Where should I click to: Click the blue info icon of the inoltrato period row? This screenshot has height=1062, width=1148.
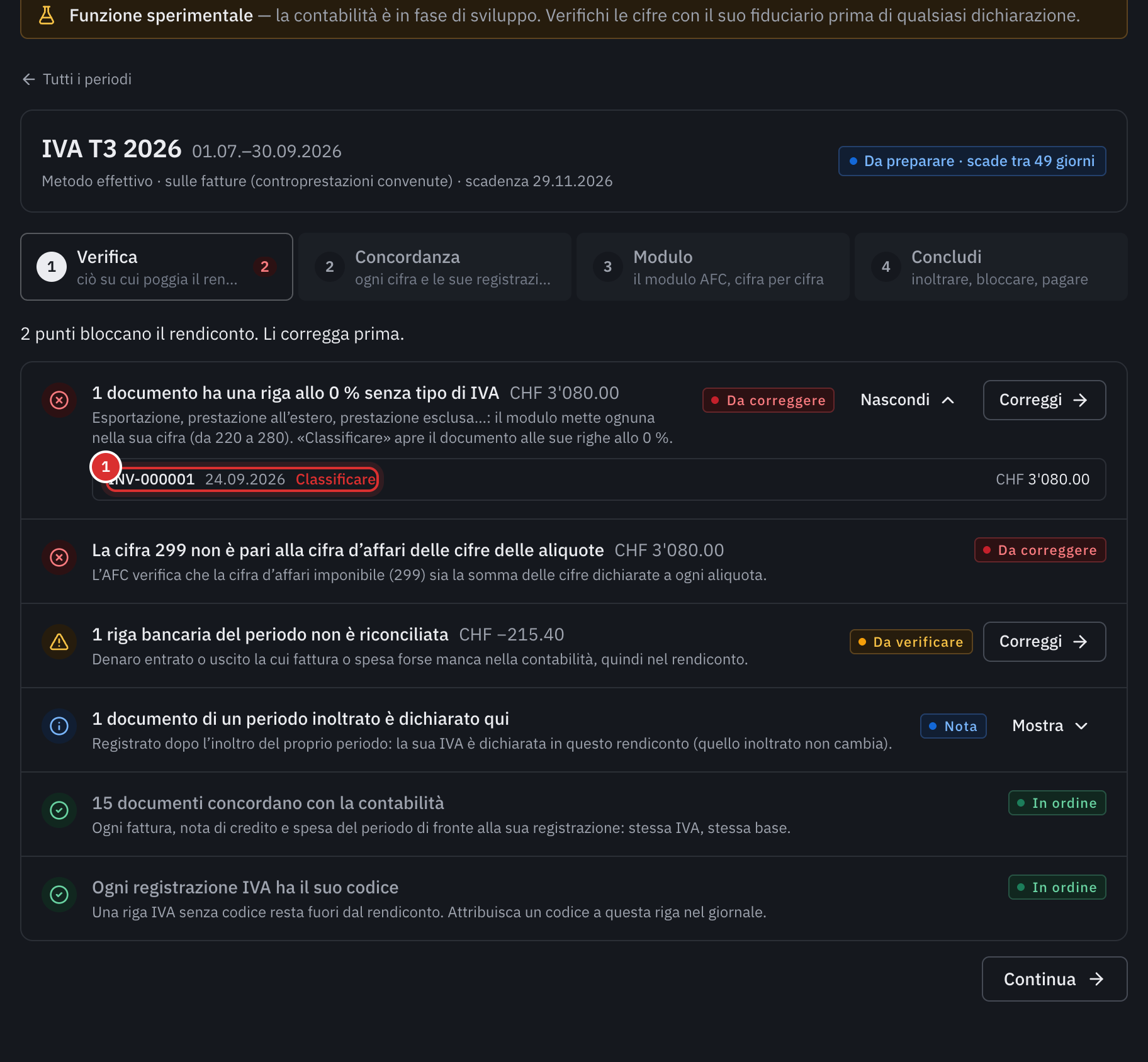(59, 726)
